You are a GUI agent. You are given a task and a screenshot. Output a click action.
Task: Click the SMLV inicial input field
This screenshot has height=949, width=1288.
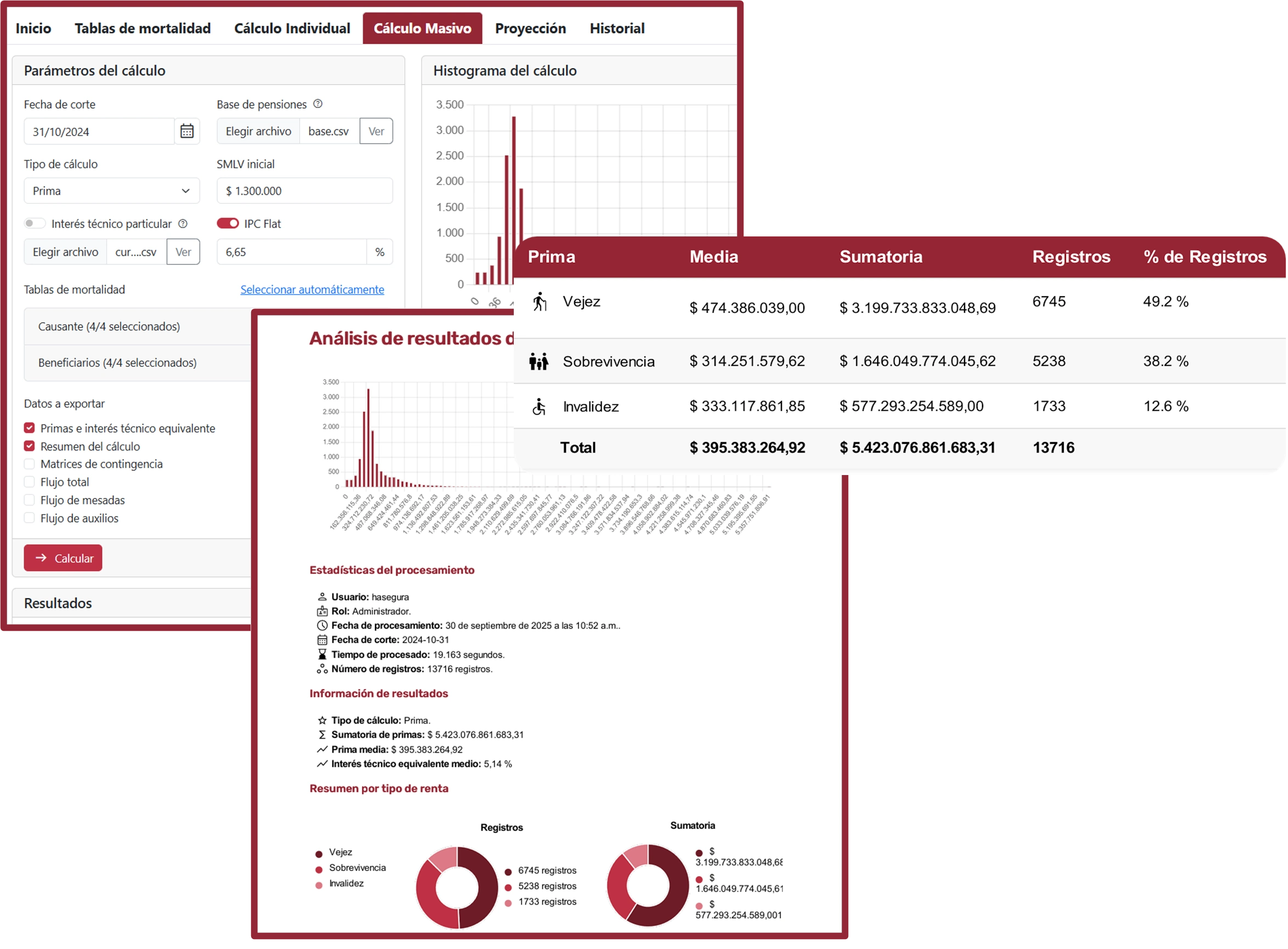coord(305,191)
